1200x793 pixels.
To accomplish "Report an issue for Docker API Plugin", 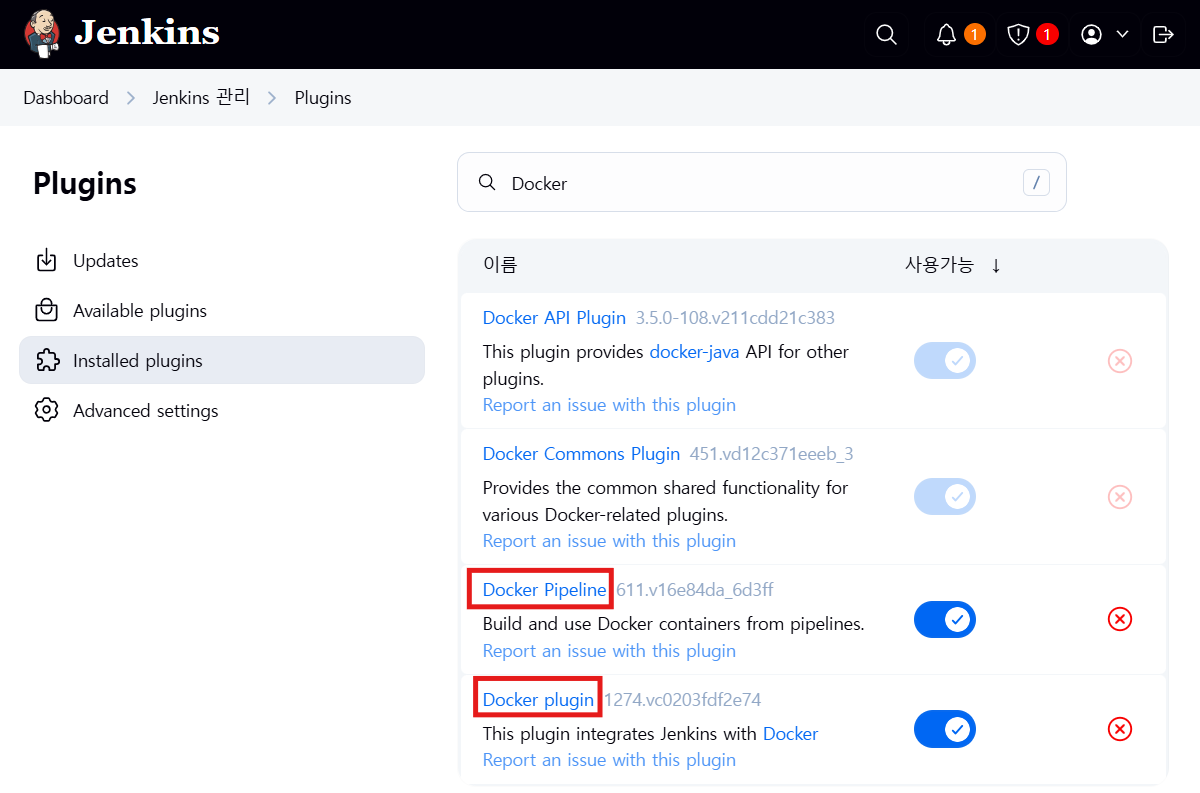I will [x=609, y=405].
